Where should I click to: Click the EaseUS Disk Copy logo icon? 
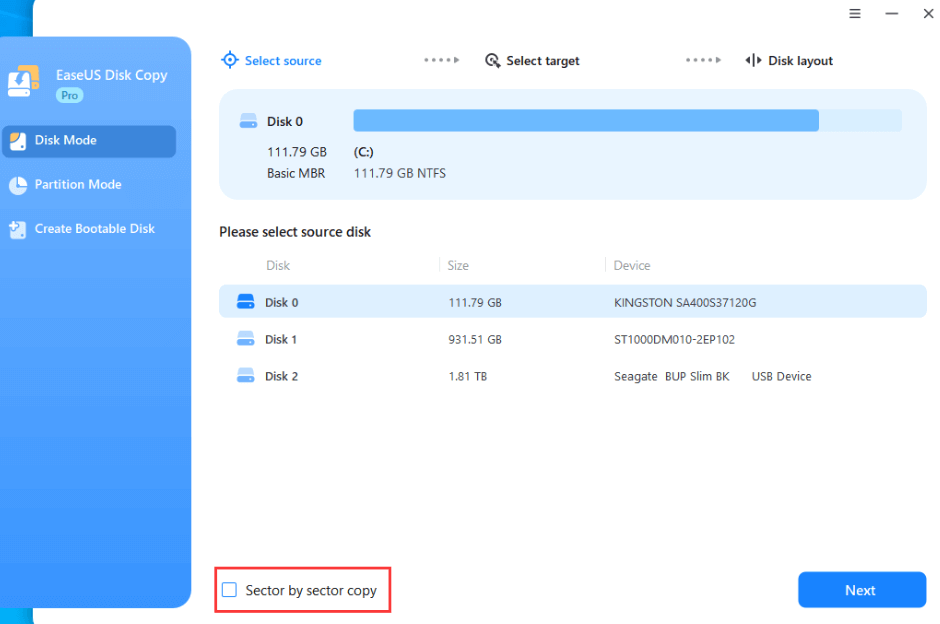click(x=23, y=82)
